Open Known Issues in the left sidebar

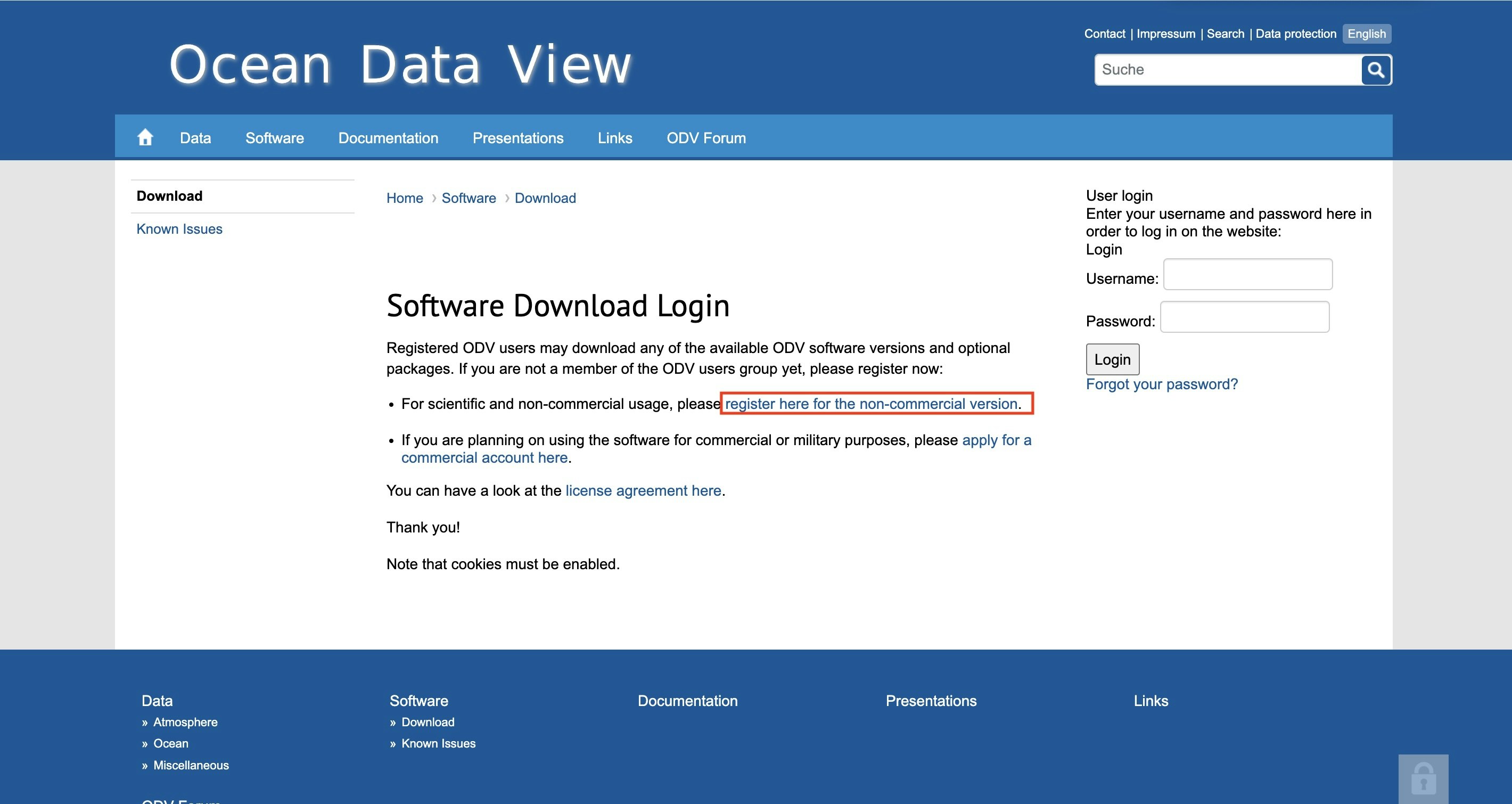[x=179, y=229]
